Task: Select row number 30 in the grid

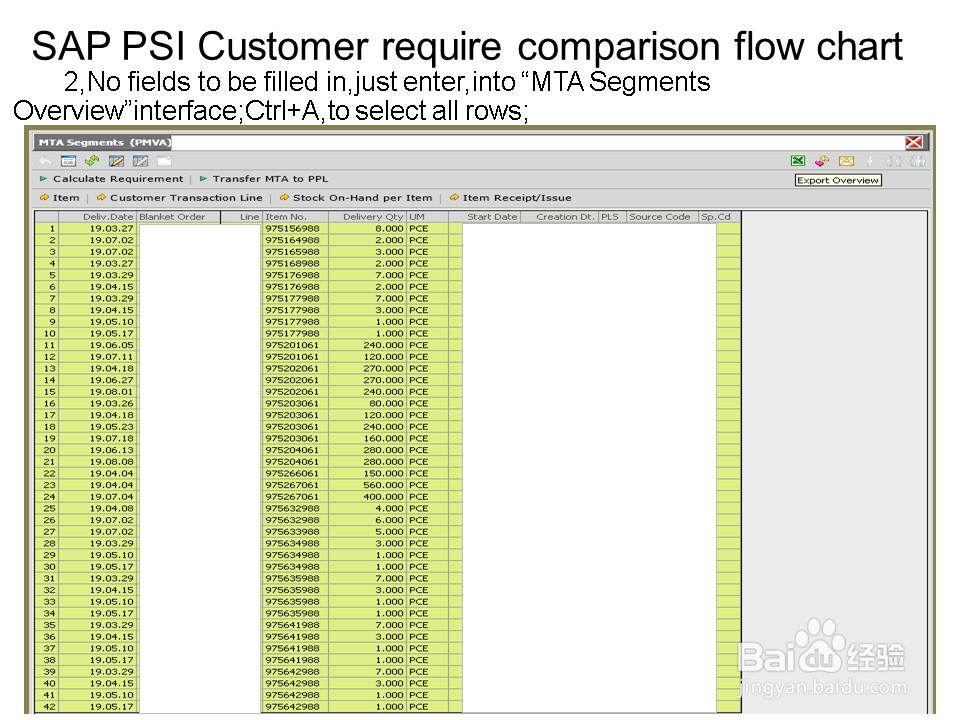Action: tap(47, 567)
